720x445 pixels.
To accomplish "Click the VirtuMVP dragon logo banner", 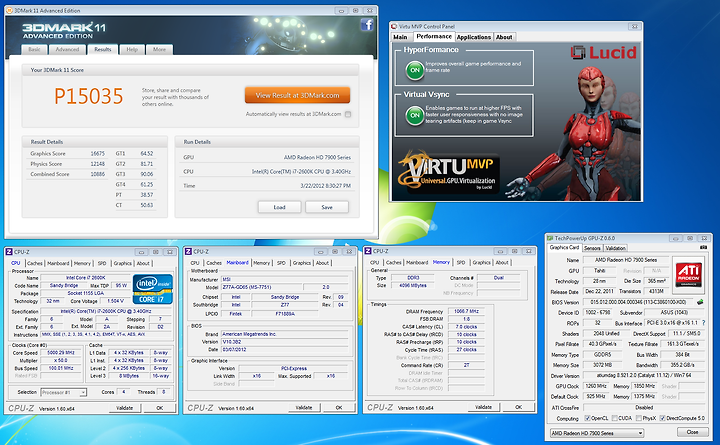I will [x=449, y=171].
